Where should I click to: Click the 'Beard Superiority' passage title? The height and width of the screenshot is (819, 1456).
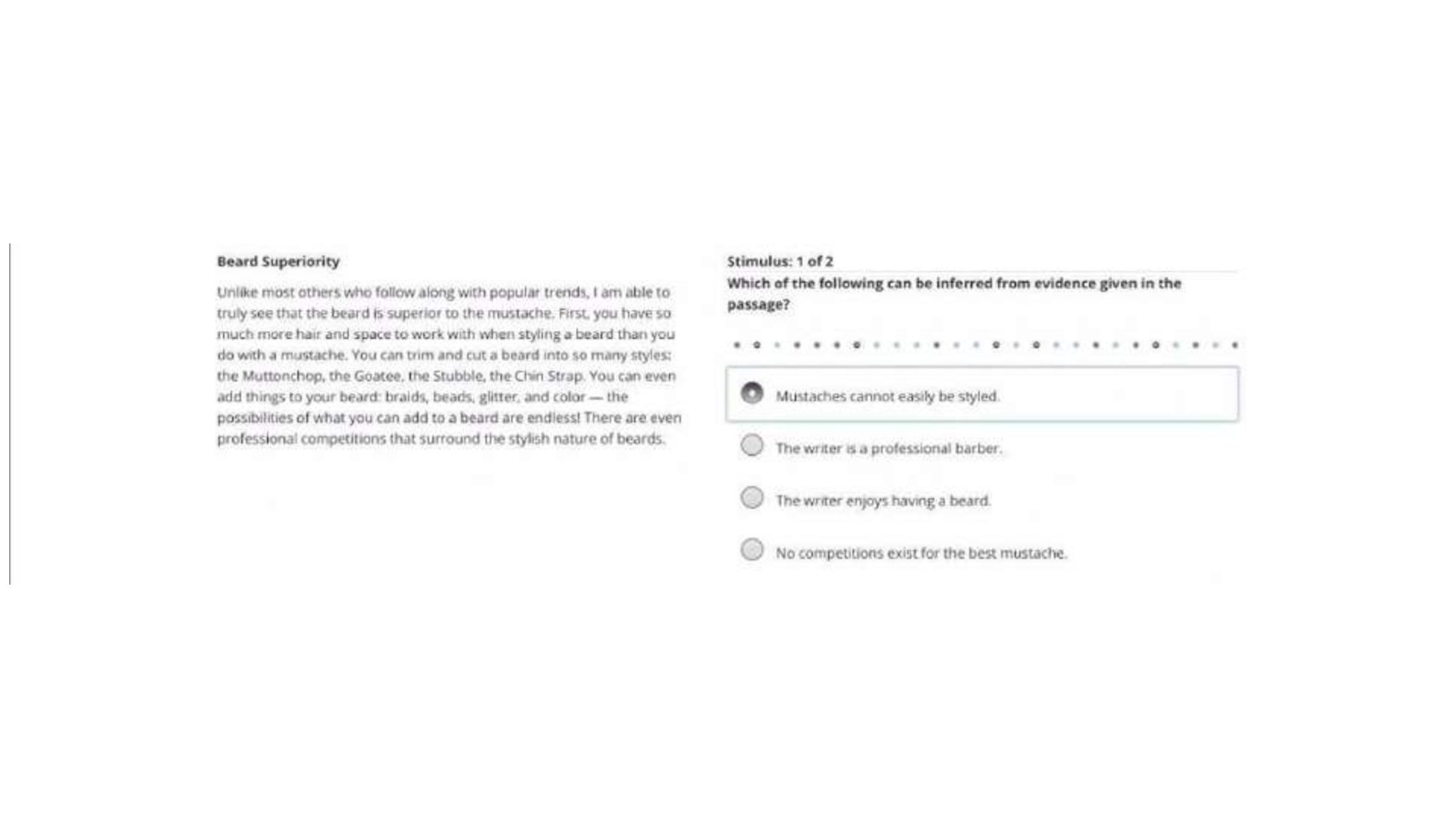click(278, 262)
